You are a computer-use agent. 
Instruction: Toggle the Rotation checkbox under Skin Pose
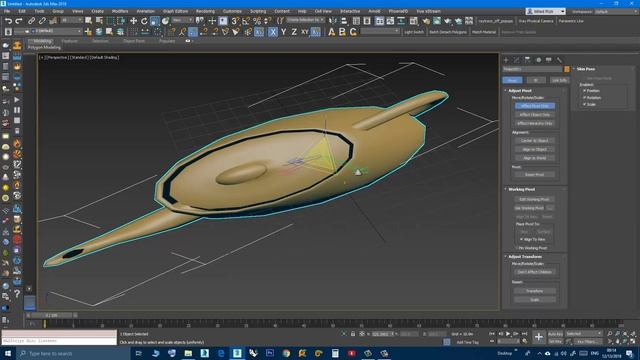click(584, 98)
